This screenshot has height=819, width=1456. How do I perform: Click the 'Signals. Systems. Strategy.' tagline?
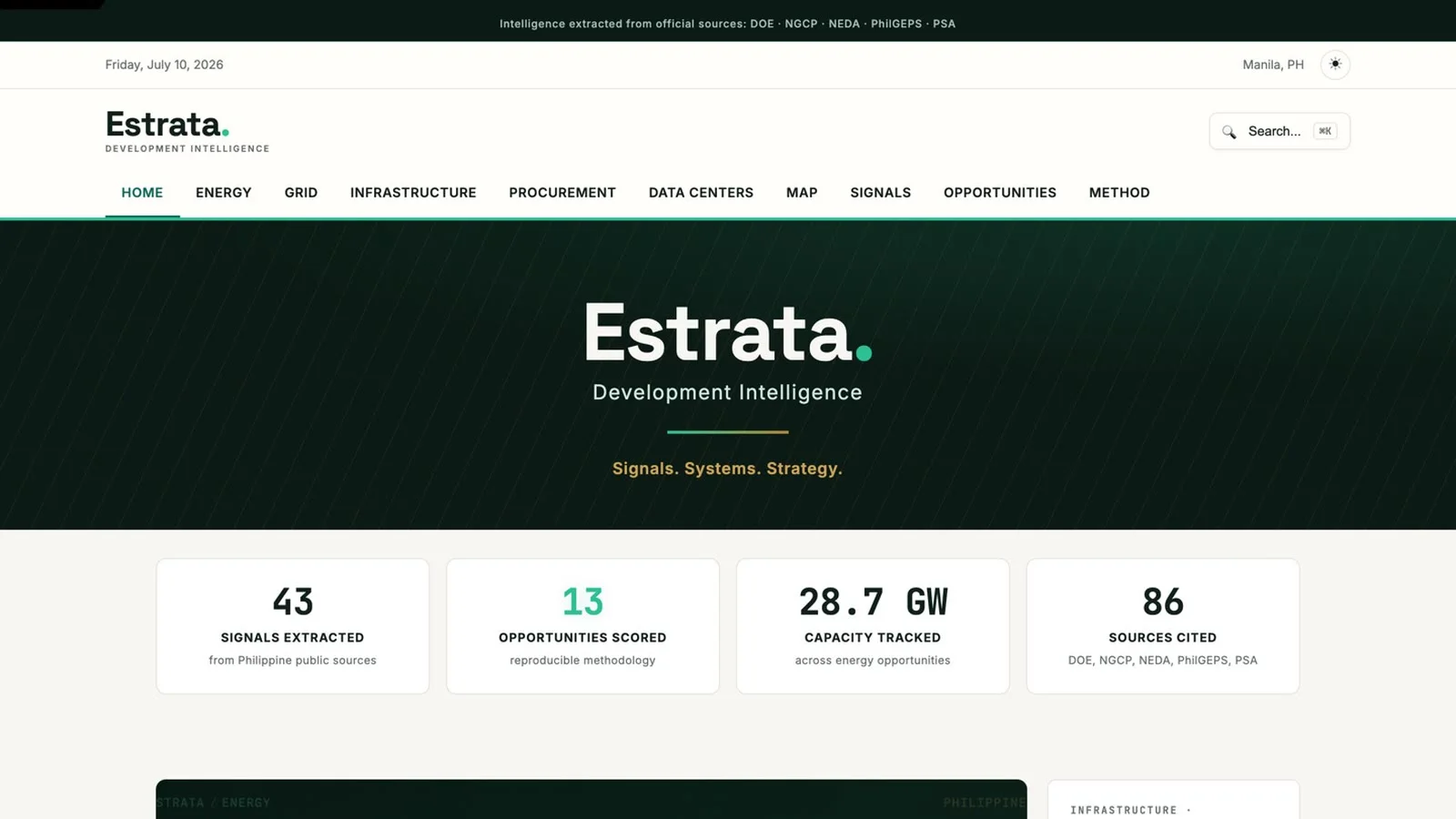(727, 469)
